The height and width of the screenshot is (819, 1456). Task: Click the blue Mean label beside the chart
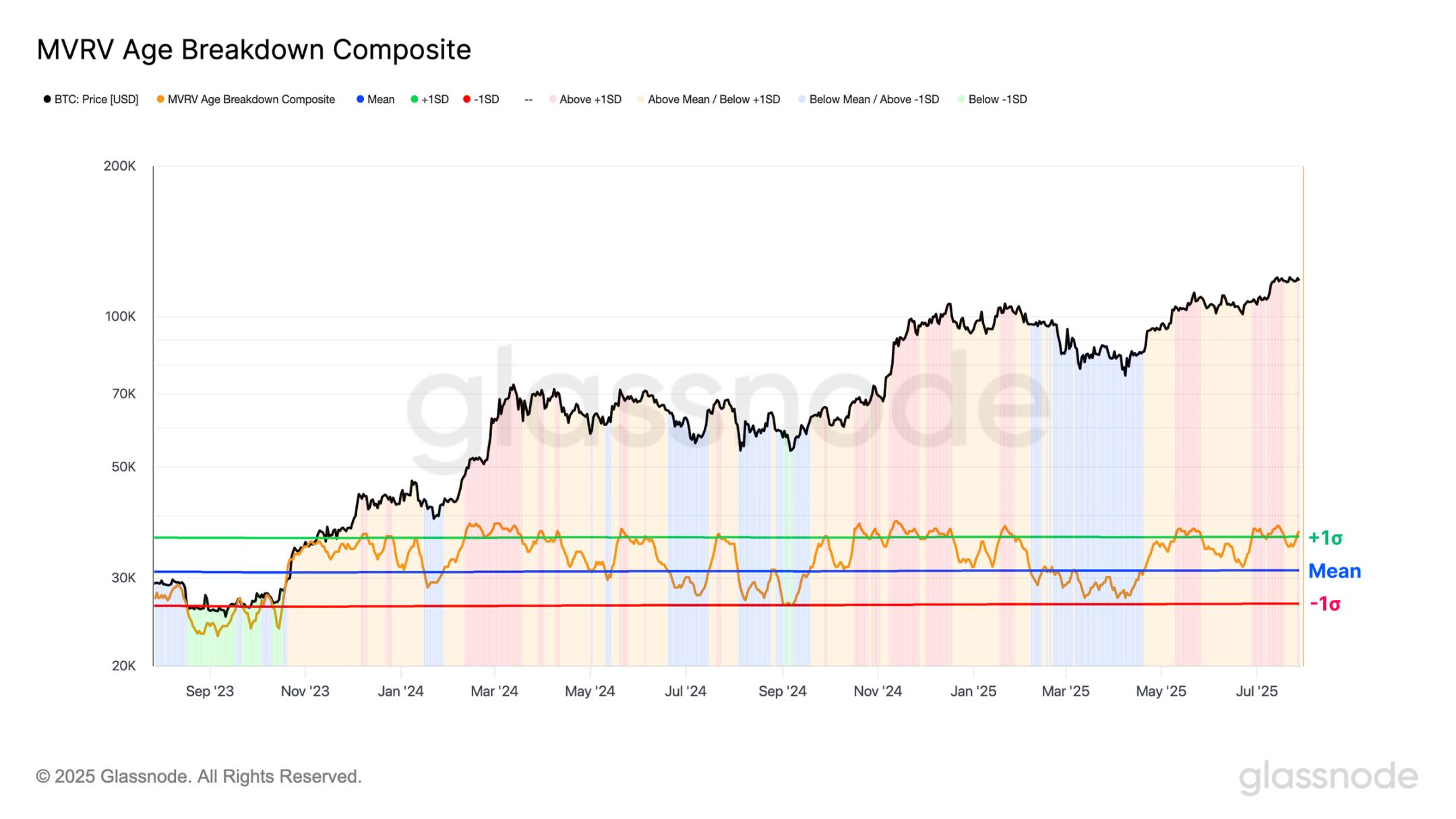pos(1334,571)
